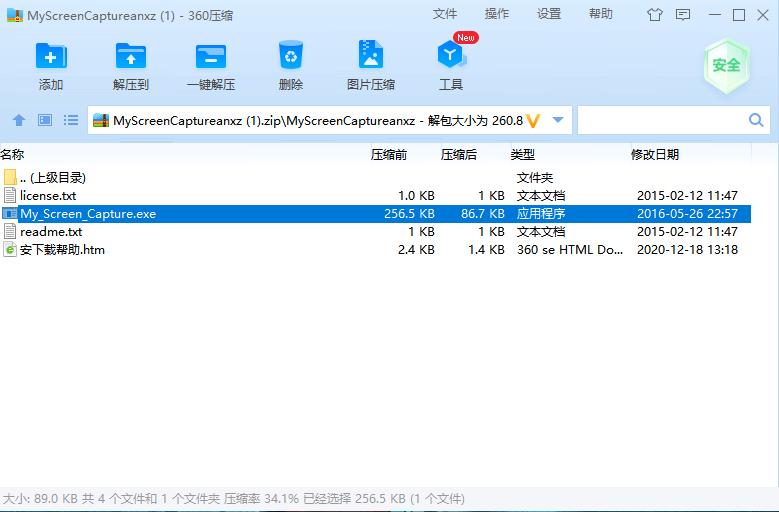This screenshot has height=512, width=779.
Task: Click the 安下载帮助.htm file icon
Action: coord(10,249)
